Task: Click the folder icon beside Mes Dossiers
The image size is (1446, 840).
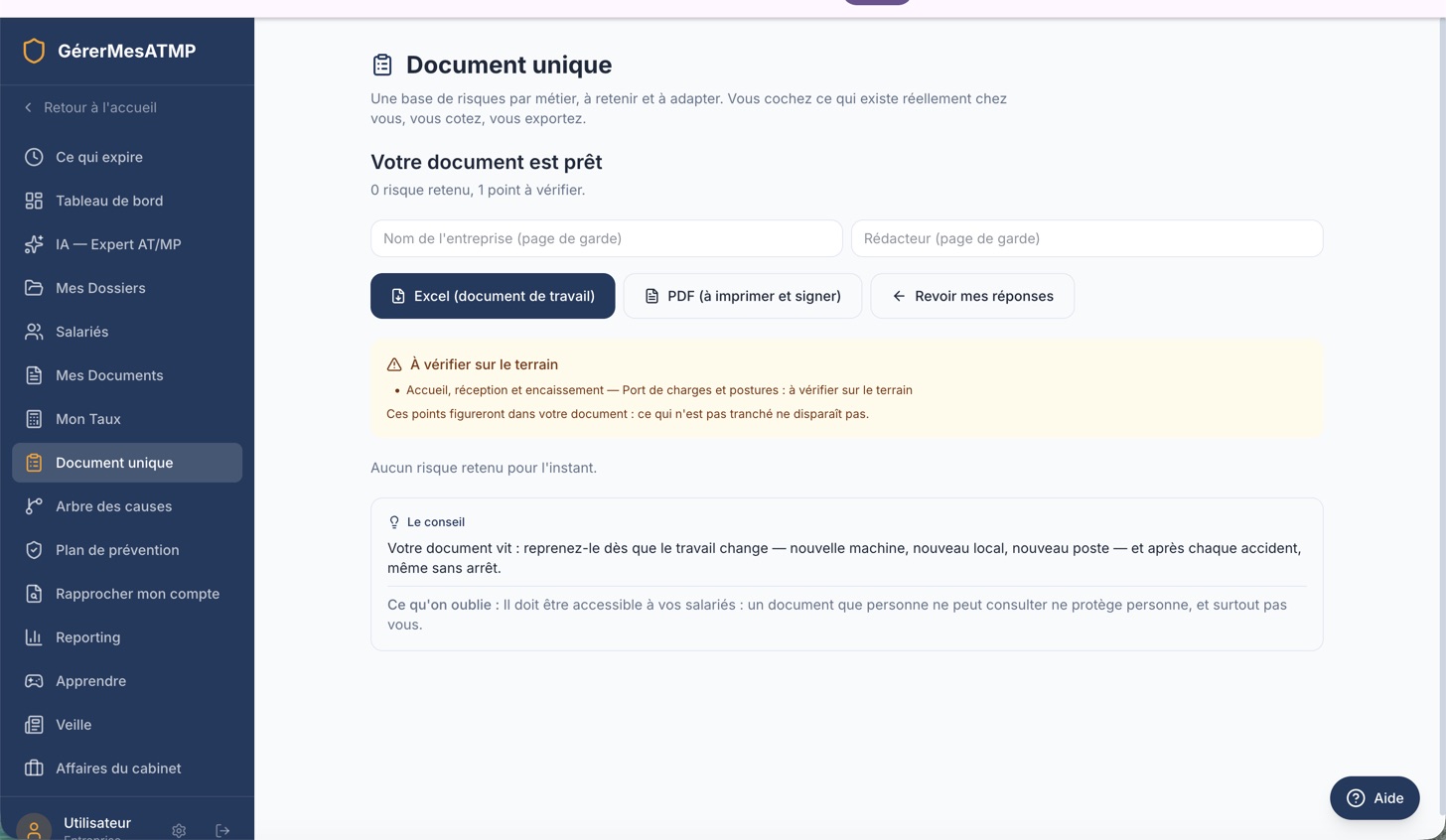Action: click(x=34, y=288)
